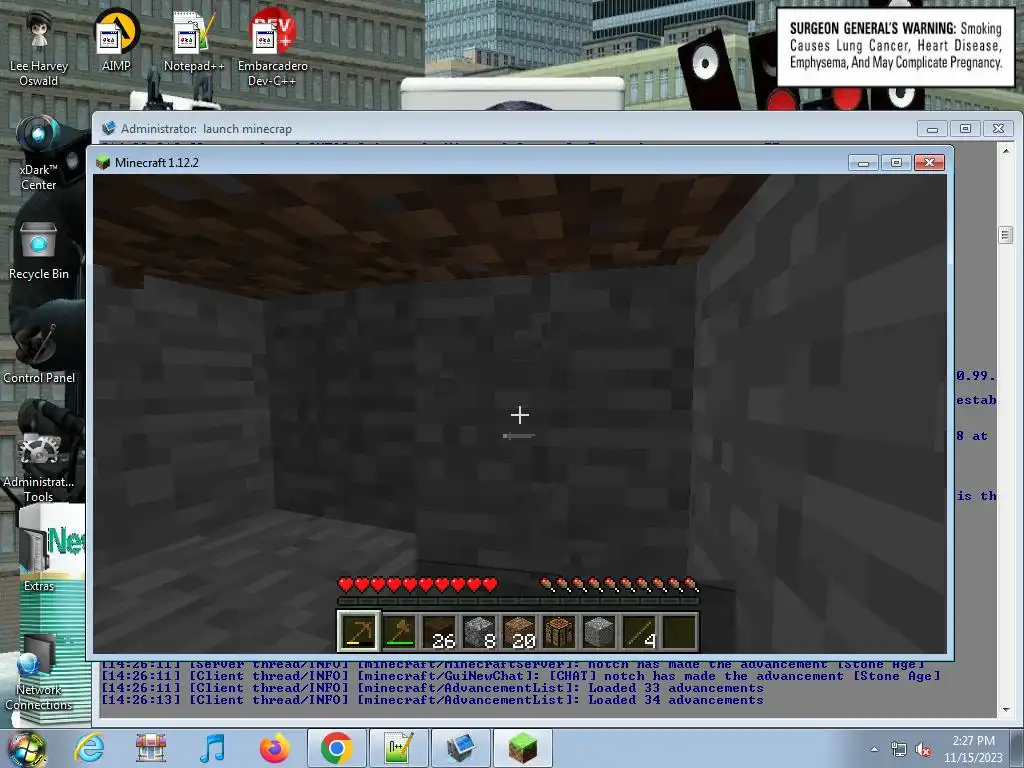Click the log line "Loaded 33 advancements"
1024x768 pixels.
432,688
